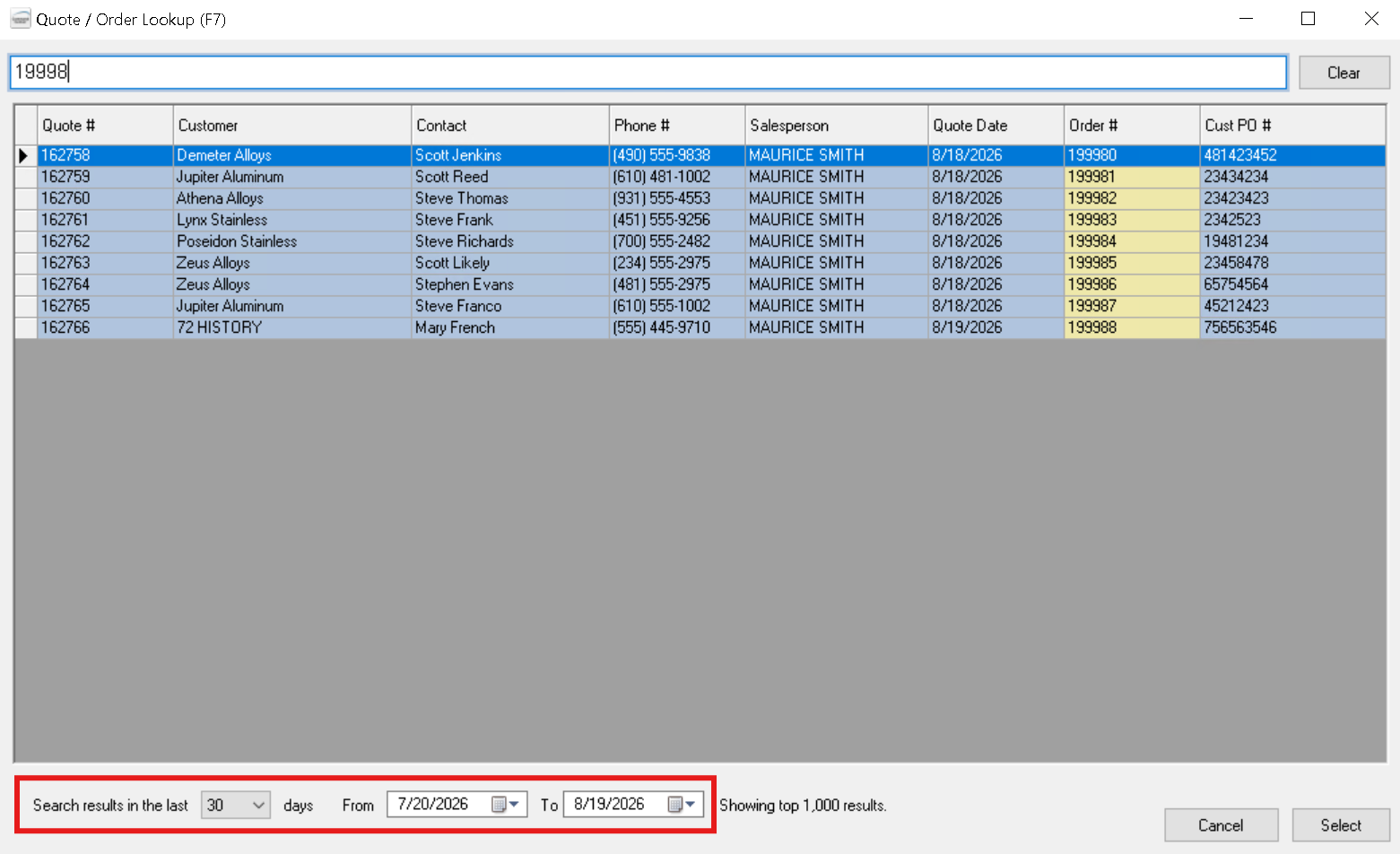Sort by the Cust PO # column header
1400x854 pixels.
[1292, 126]
